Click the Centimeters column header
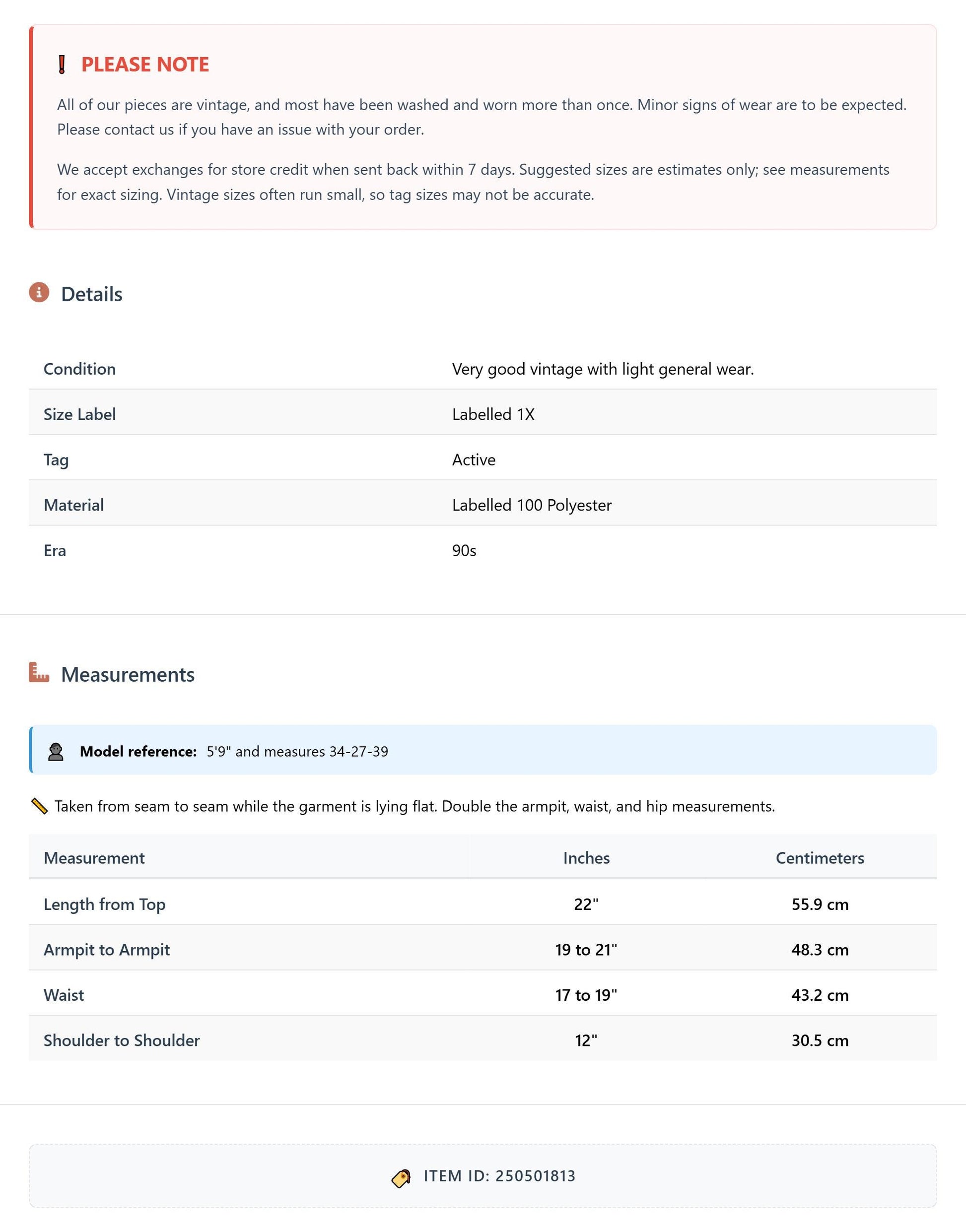Screen dimensions: 966x1232 click(x=820, y=858)
